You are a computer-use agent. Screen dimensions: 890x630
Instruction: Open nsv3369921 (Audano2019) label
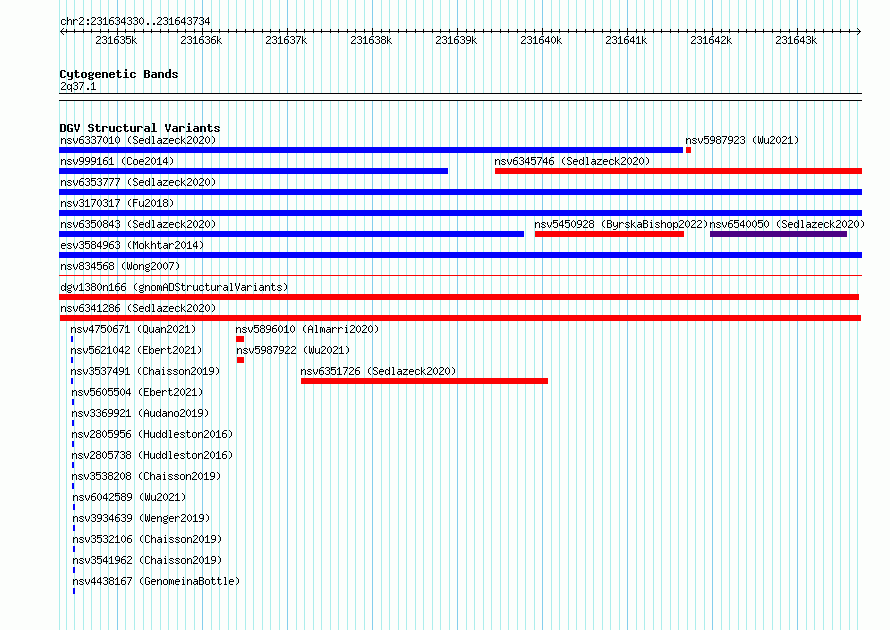point(140,413)
